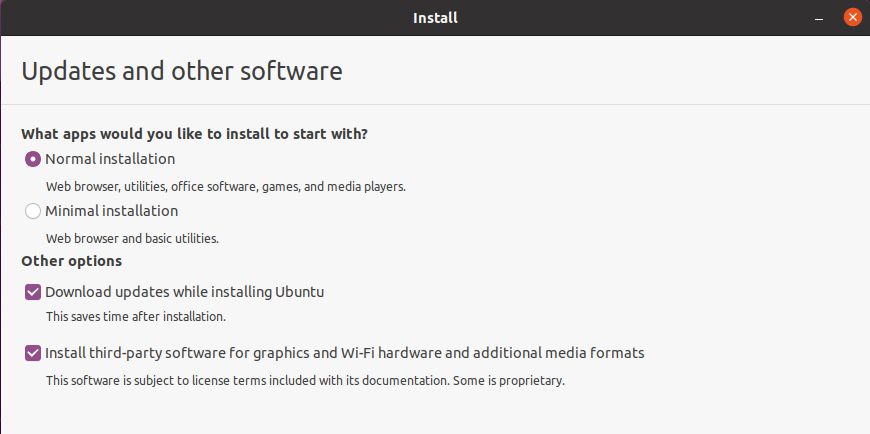The height and width of the screenshot is (434, 870).
Task: Click empty dark title bar left of Install
Action: click(200, 17)
